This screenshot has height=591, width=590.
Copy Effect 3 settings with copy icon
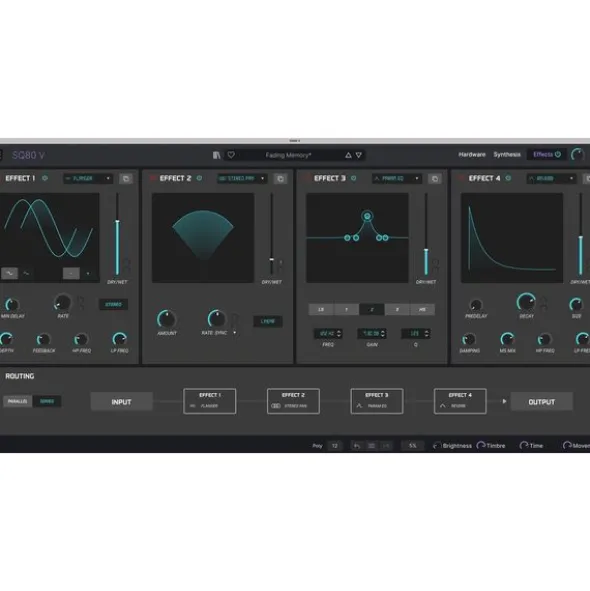click(435, 179)
